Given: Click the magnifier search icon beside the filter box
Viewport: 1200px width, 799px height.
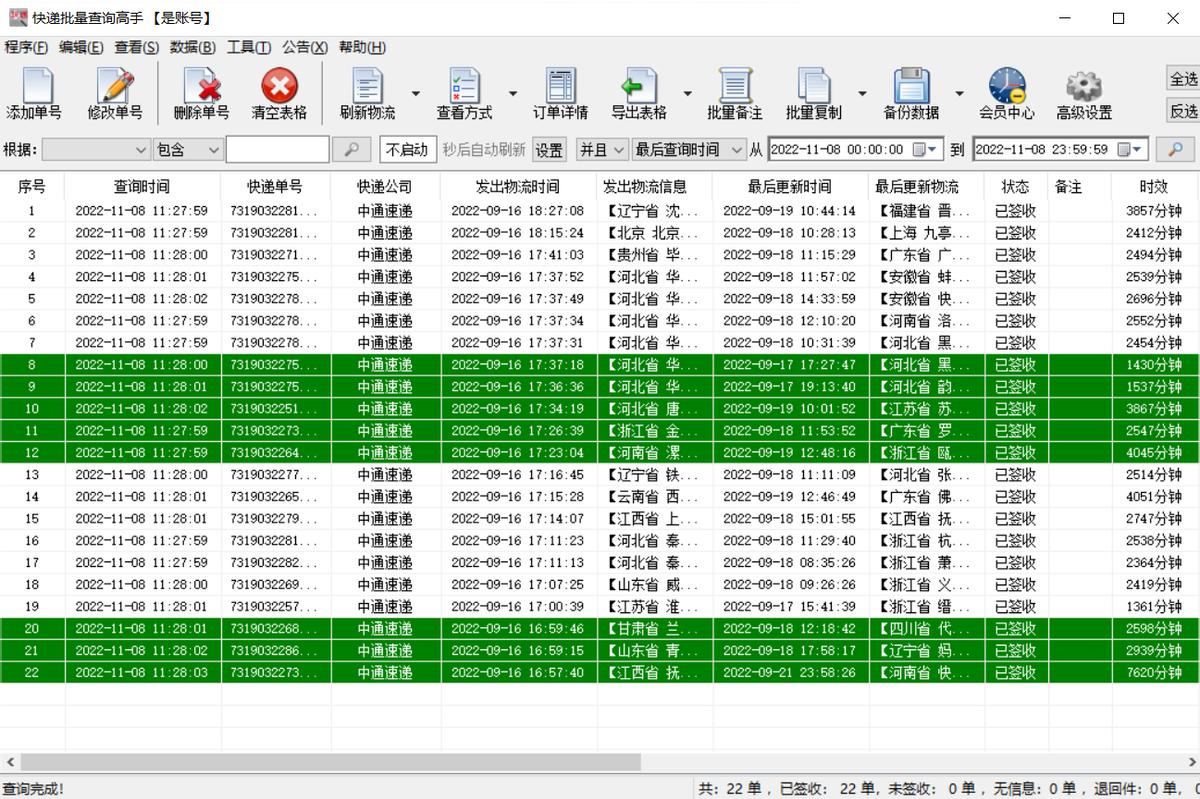Looking at the screenshot, I should [x=352, y=149].
